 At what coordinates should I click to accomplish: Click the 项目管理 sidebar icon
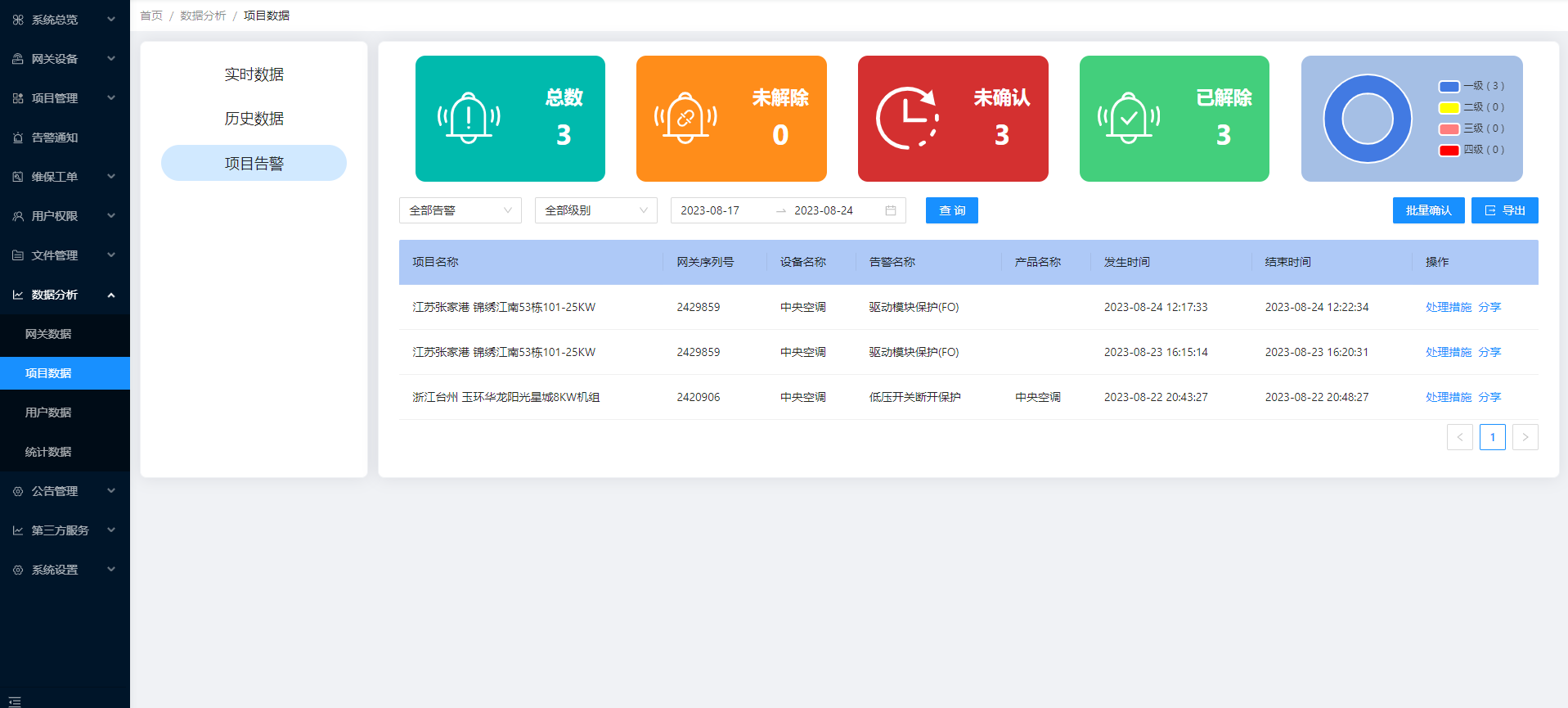[x=18, y=98]
